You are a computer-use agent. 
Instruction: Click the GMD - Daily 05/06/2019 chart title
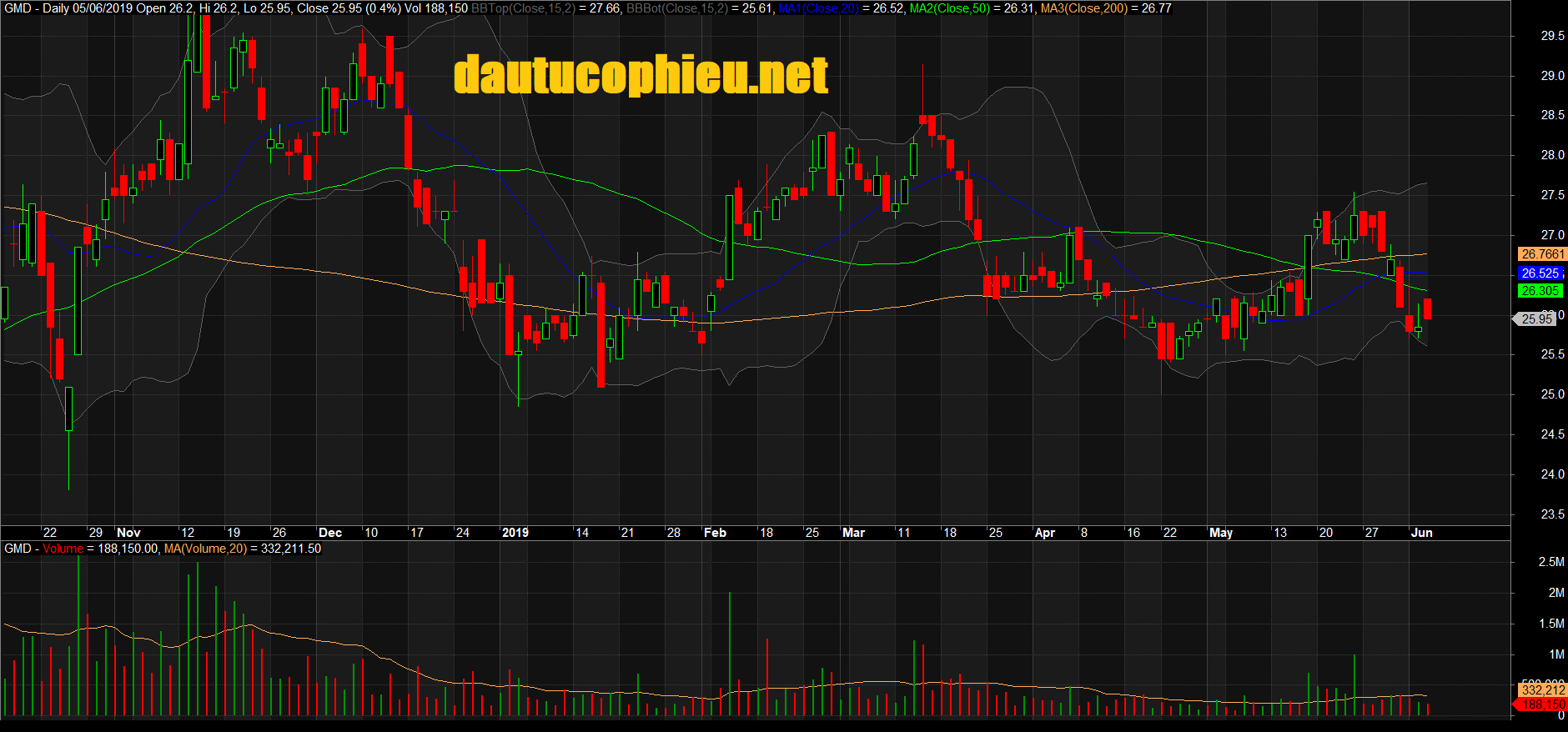coord(68,8)
